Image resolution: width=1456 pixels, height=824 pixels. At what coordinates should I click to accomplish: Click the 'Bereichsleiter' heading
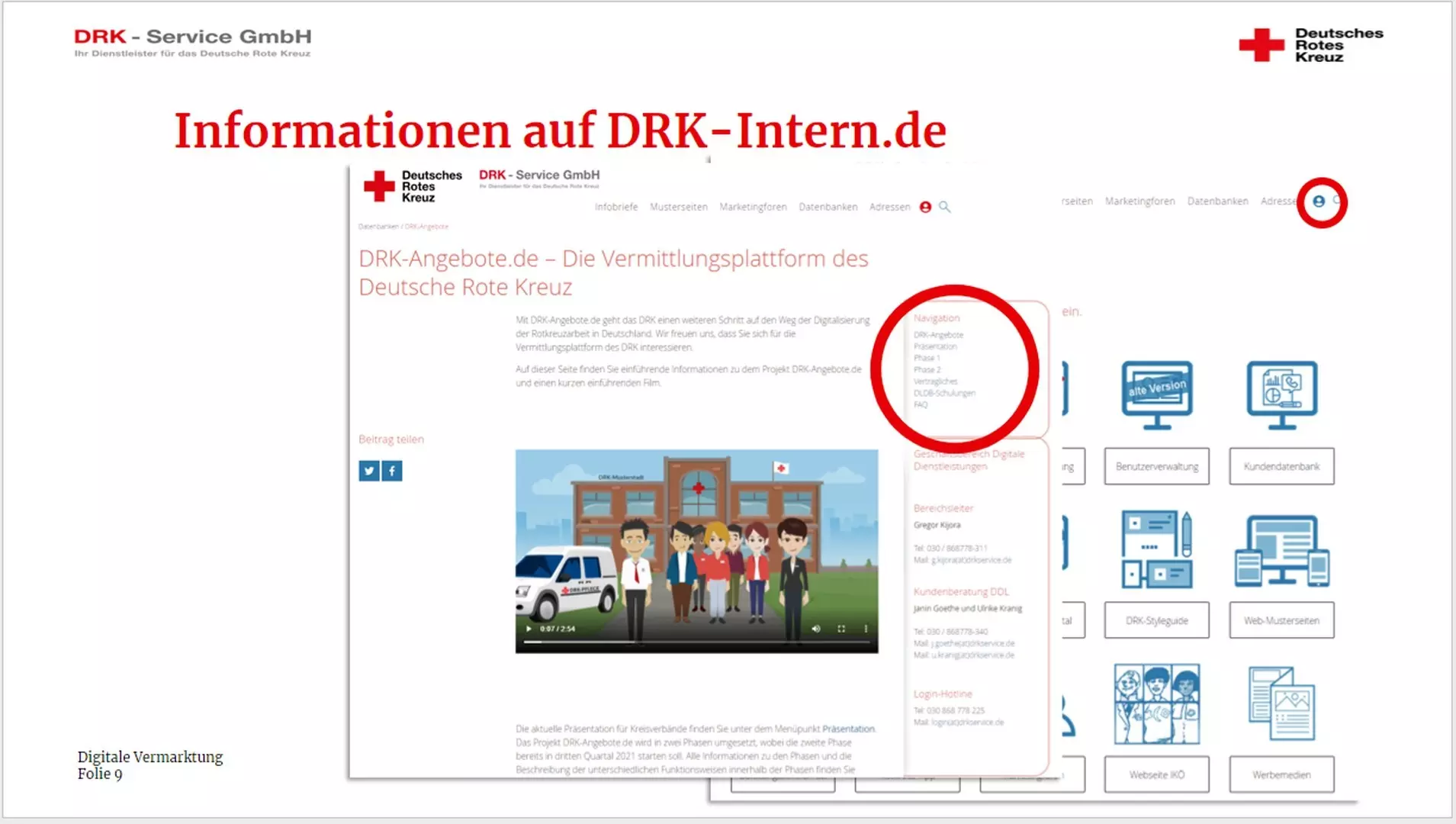click(943, 508)
